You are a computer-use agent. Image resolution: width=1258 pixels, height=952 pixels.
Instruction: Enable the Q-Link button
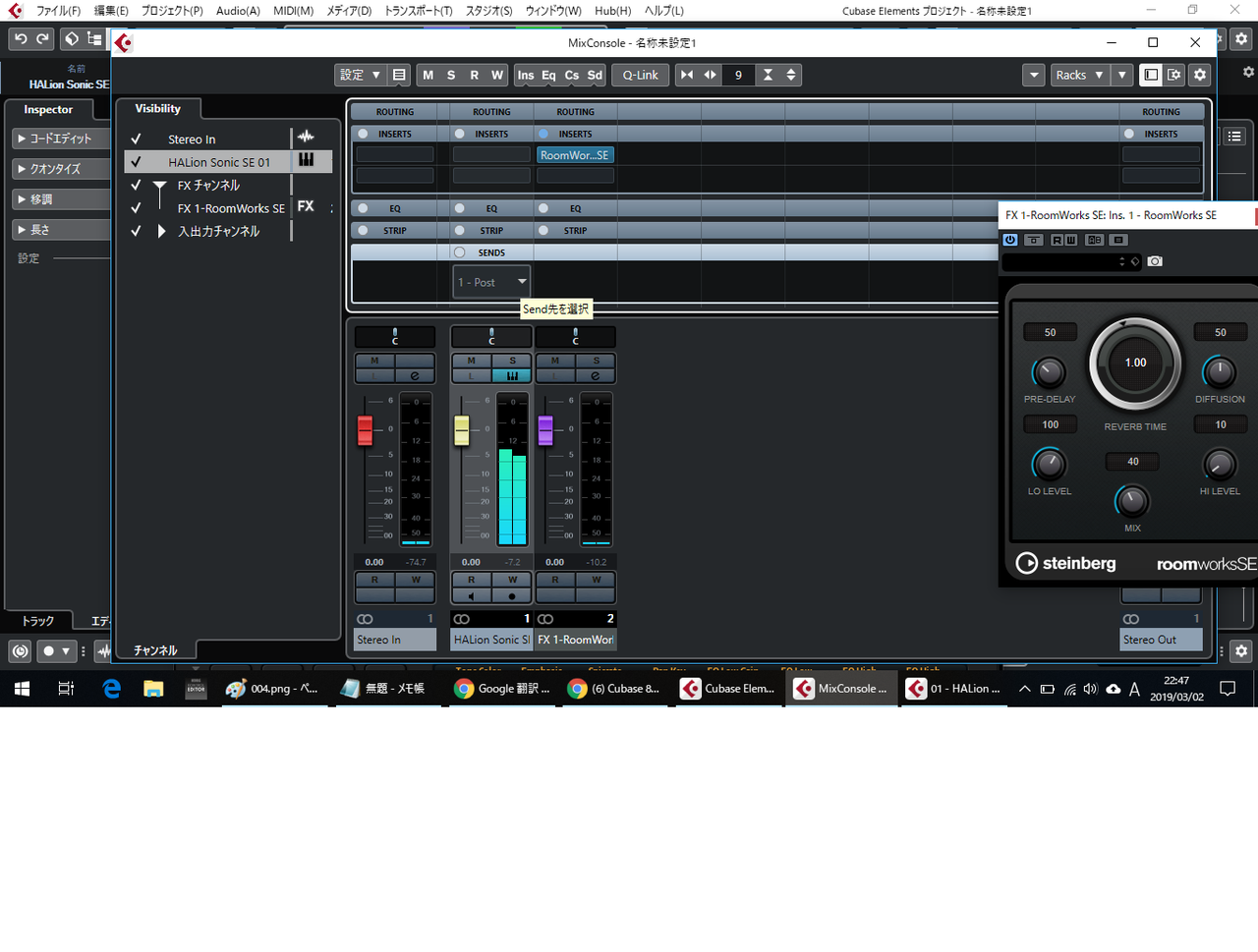click(x=641, y=75)
